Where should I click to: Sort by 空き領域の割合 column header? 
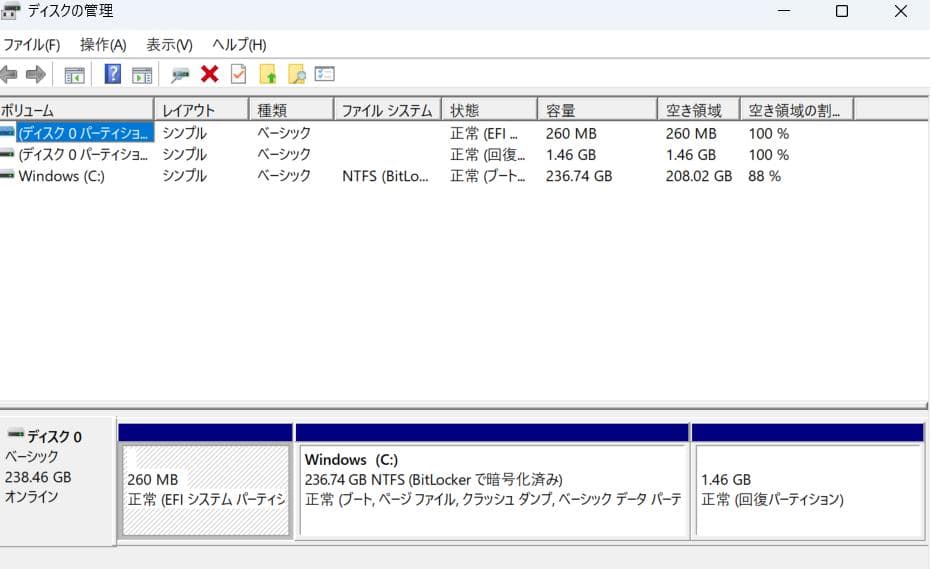[796, 110]
